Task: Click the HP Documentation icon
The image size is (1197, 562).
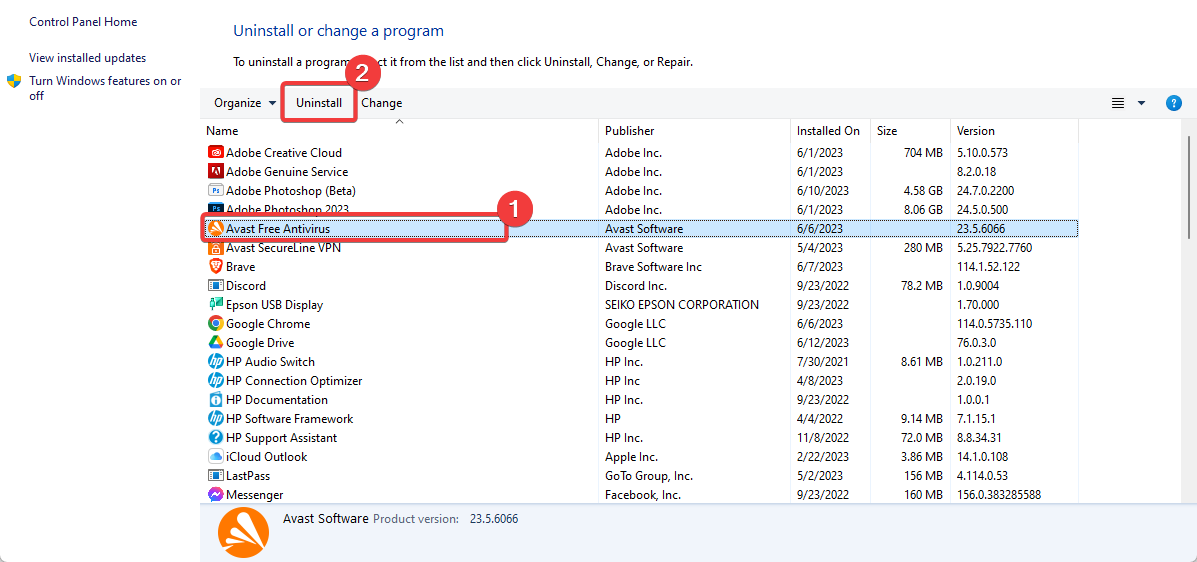Action: 215,399
